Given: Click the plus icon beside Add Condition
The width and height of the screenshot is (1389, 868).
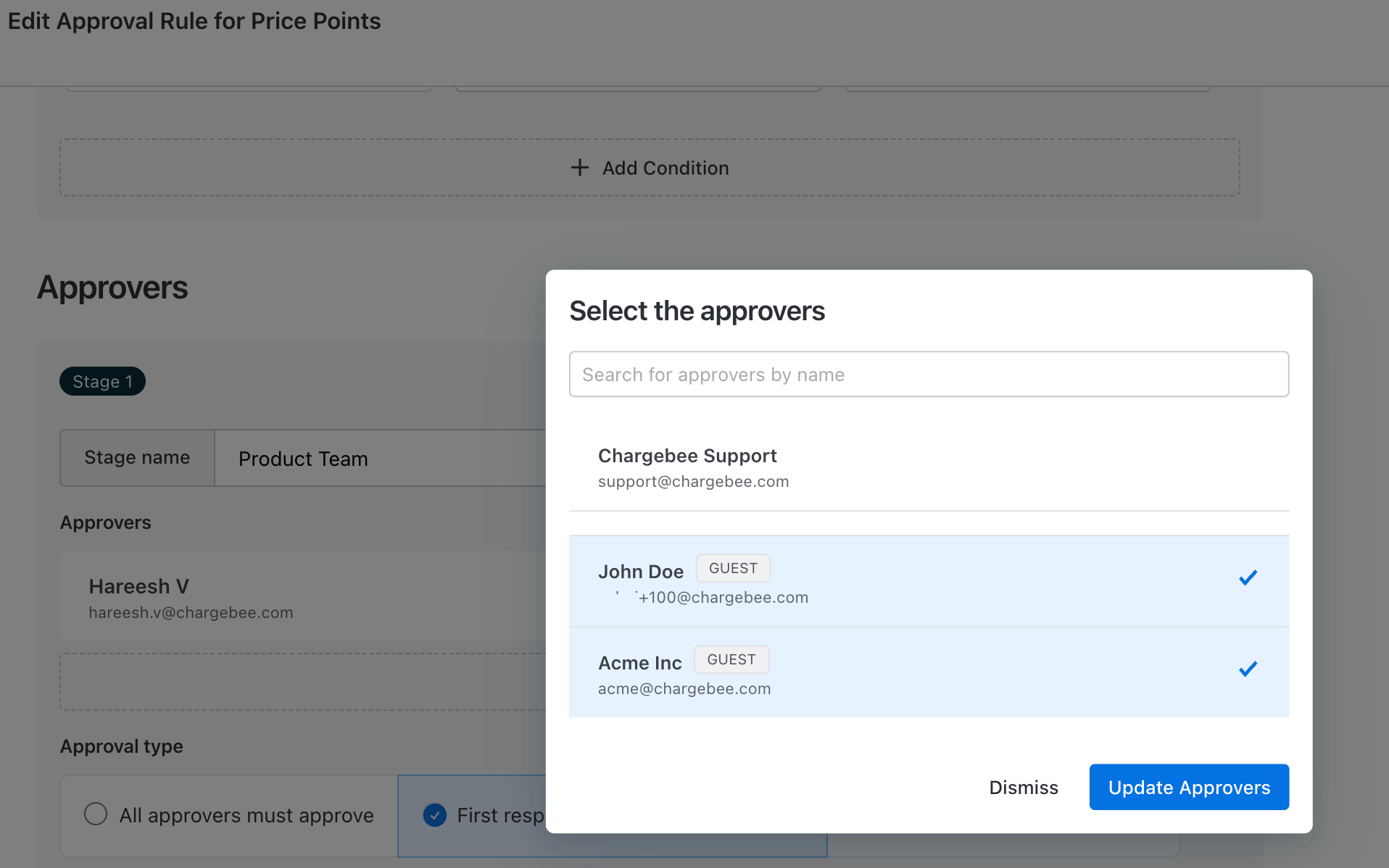Looking at the screenshot, I should pos(579,168).
